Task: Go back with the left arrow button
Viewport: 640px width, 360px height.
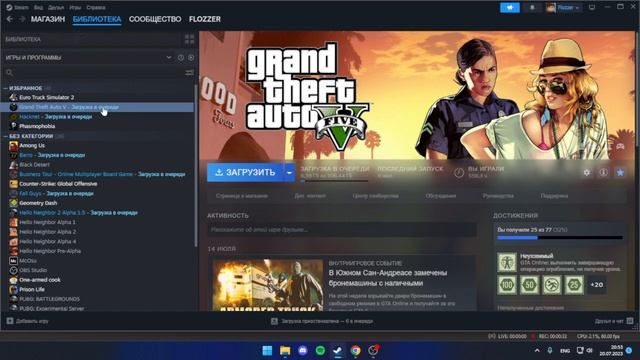Action: coord(10,19)
